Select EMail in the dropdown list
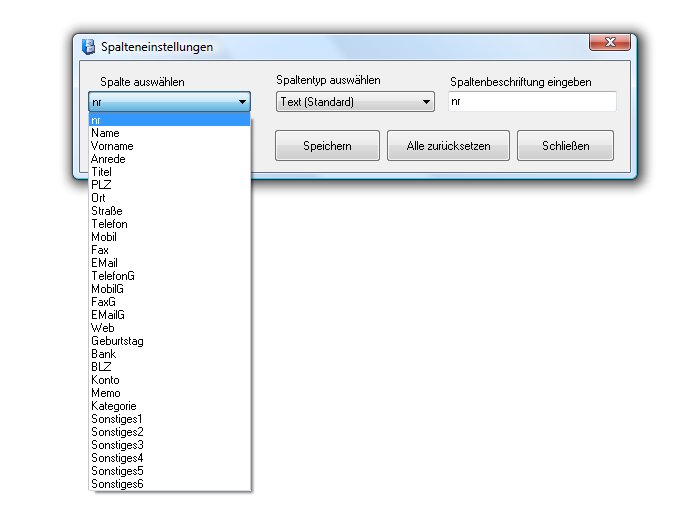Screen dimensions: 694x527 (x=105, y=263)
